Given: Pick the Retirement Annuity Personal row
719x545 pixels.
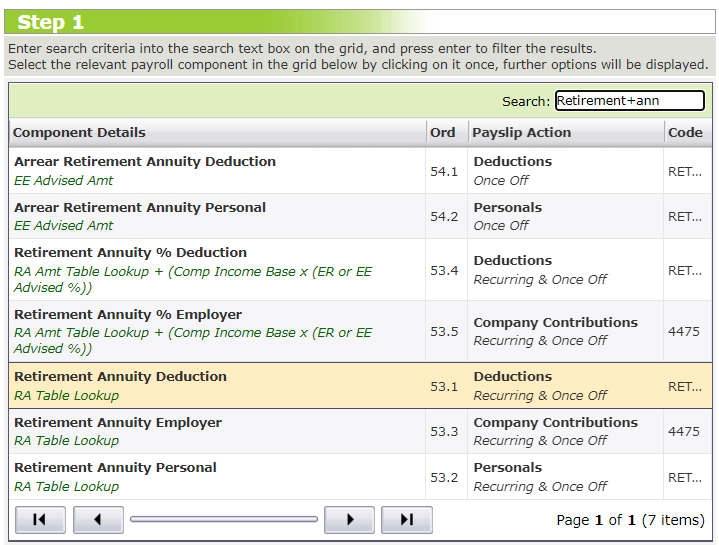Looking at the screenshot, I should click(x=115, y=468).
